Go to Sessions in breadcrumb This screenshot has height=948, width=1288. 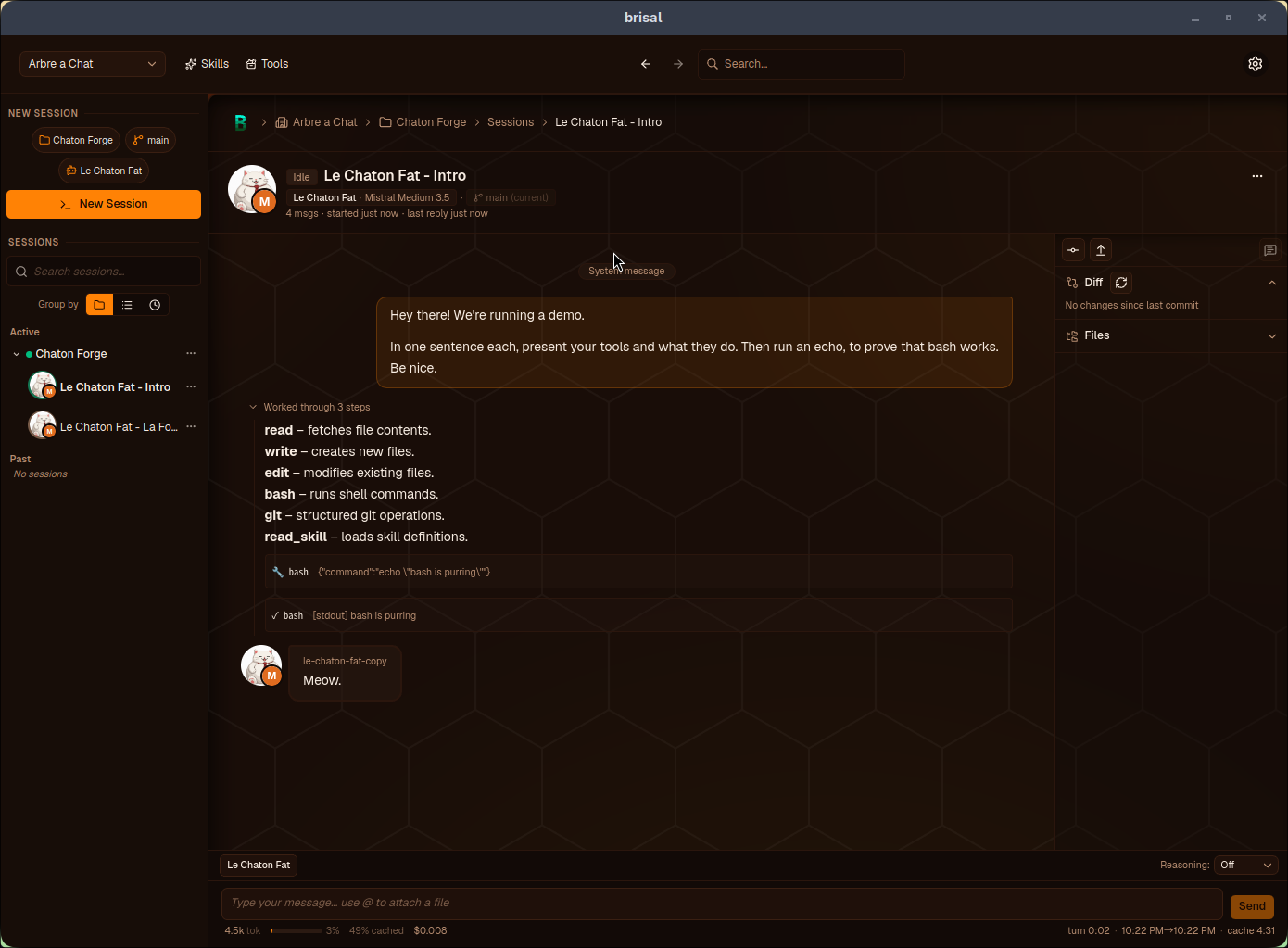[511, 122]
